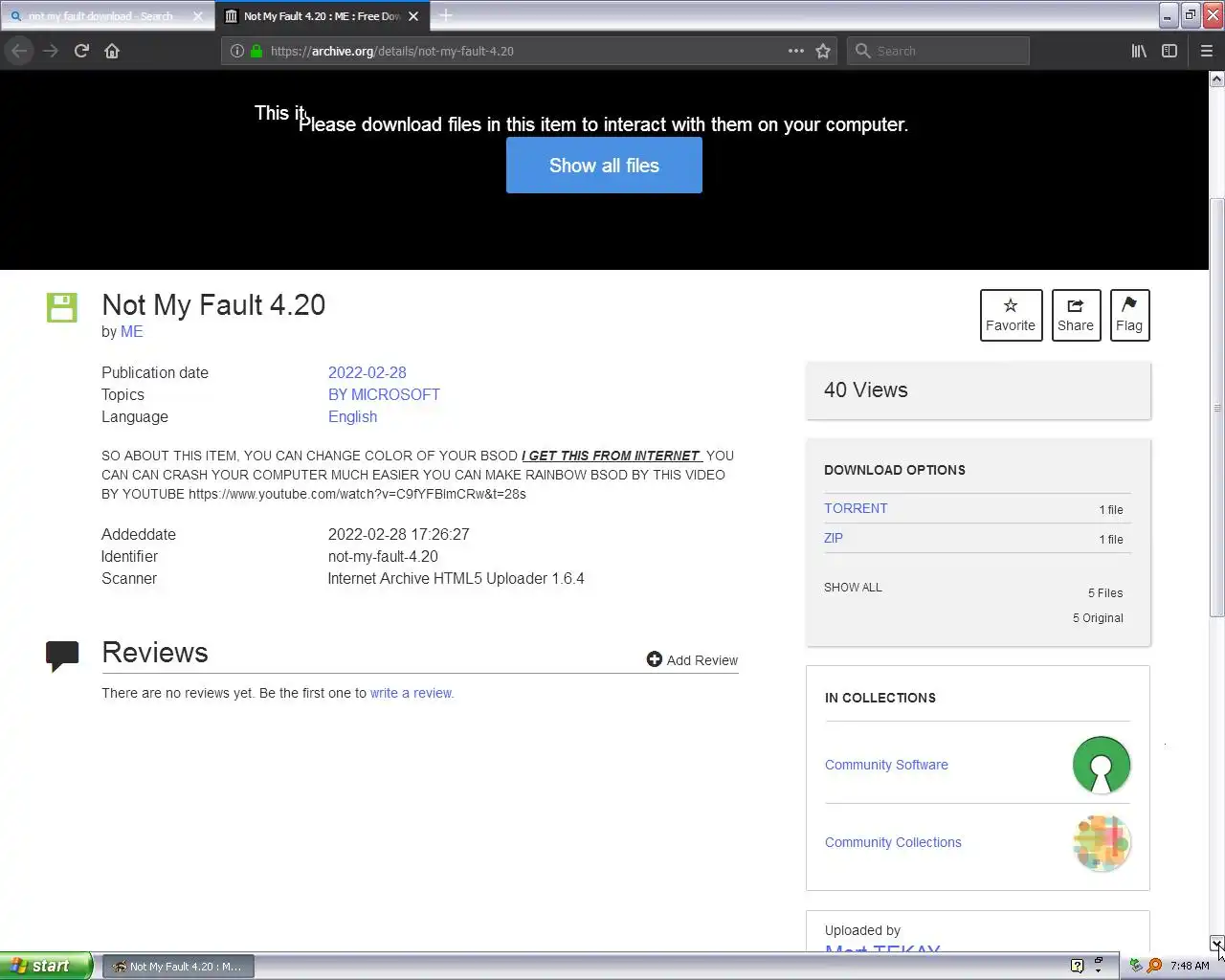Click the 40 Views counter
1225x980 pixels.
[x=866, y=390]
